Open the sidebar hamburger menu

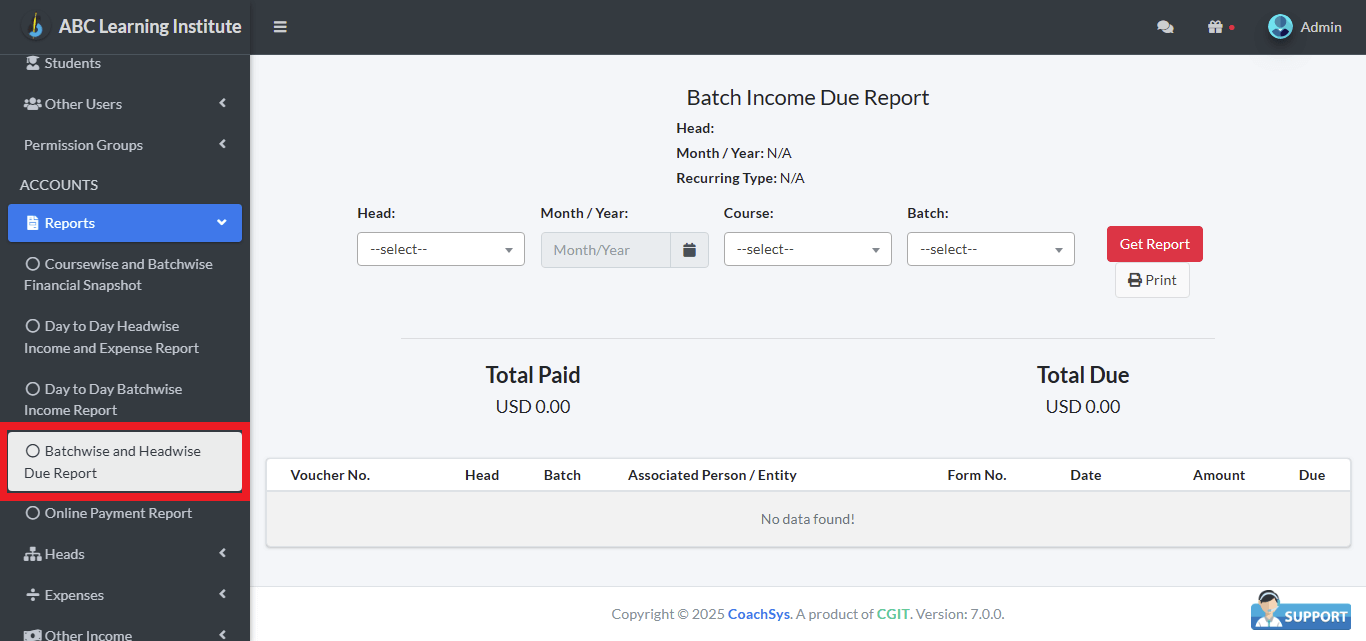280,27
